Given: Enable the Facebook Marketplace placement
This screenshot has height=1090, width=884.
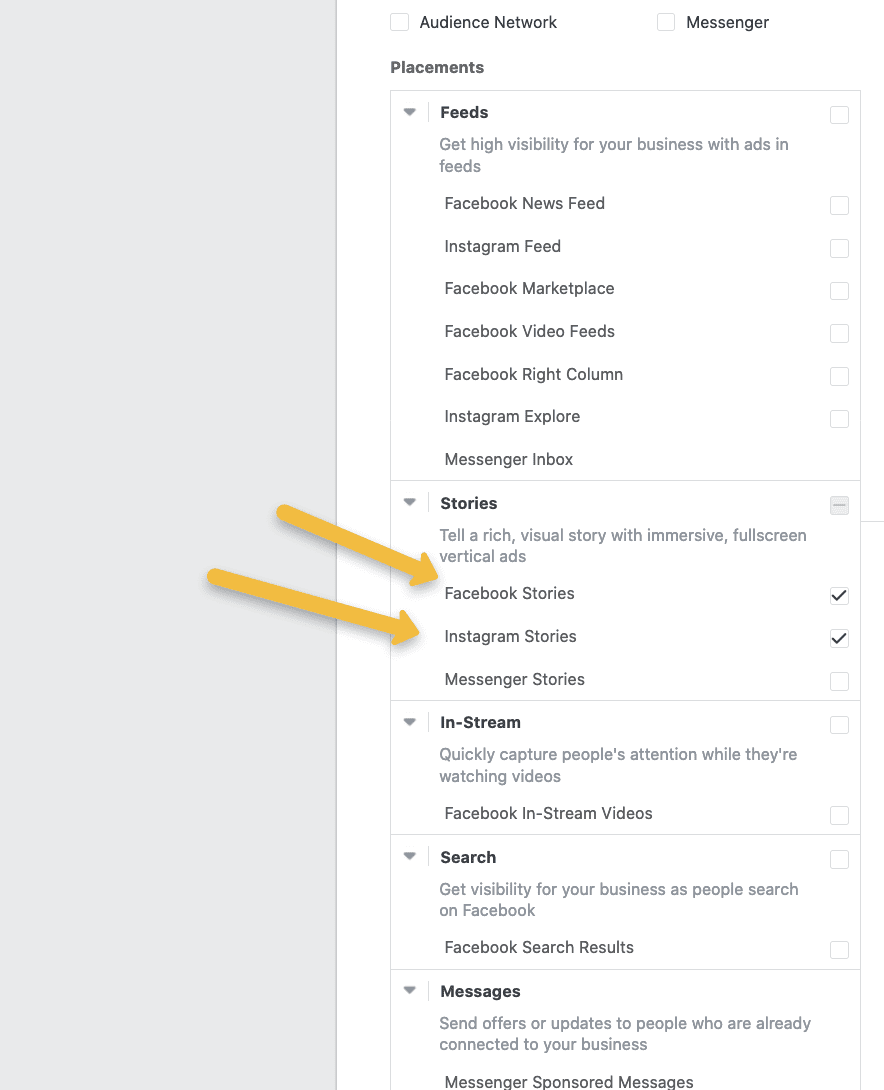Looking at the screenshot, I should click(x=839, y=291).
